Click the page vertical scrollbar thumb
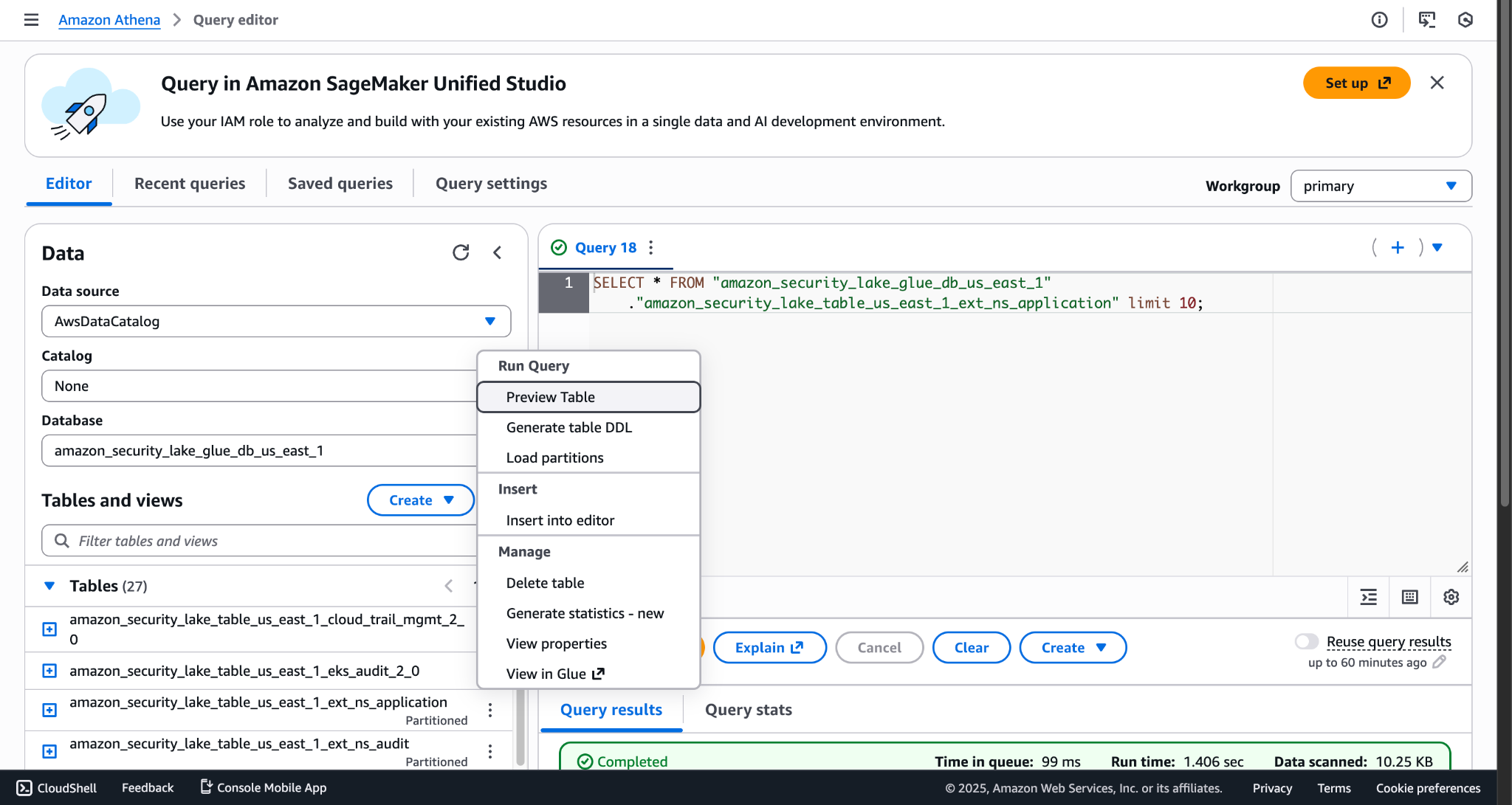 tap(1505, 253)
